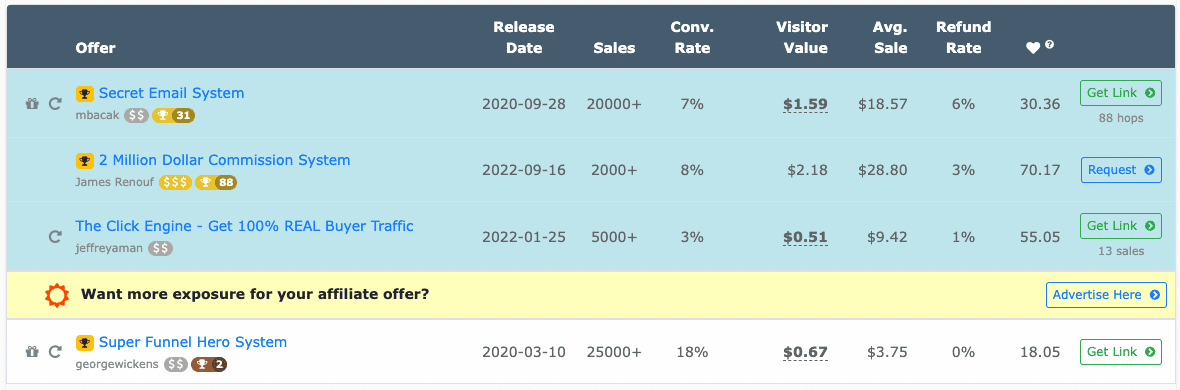The image size is (1180, 390).
Task: Click gift icon beside Super Funnel Hero System
Action: coord(32,352)
